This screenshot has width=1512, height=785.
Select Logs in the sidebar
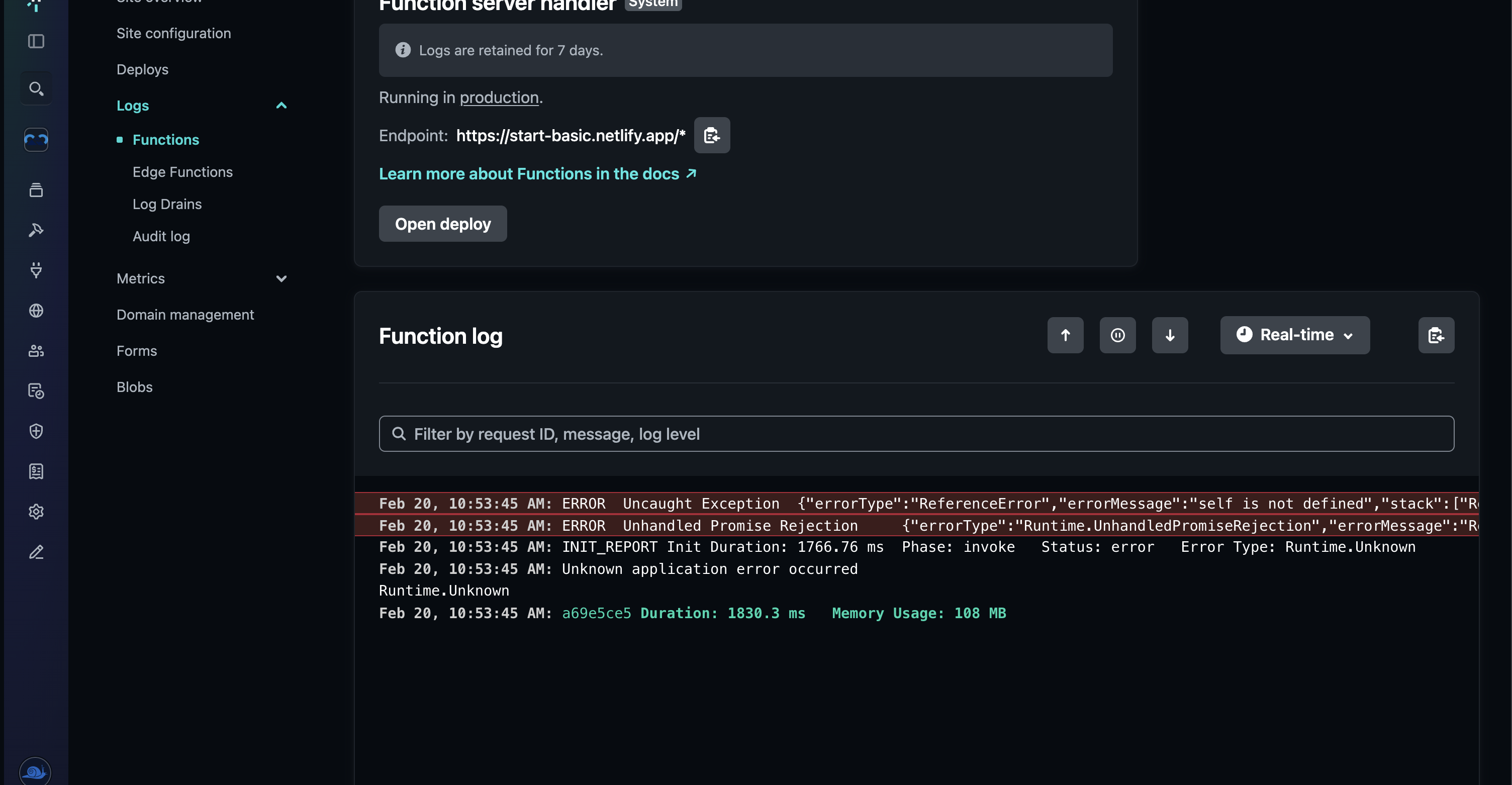point(133,106)
